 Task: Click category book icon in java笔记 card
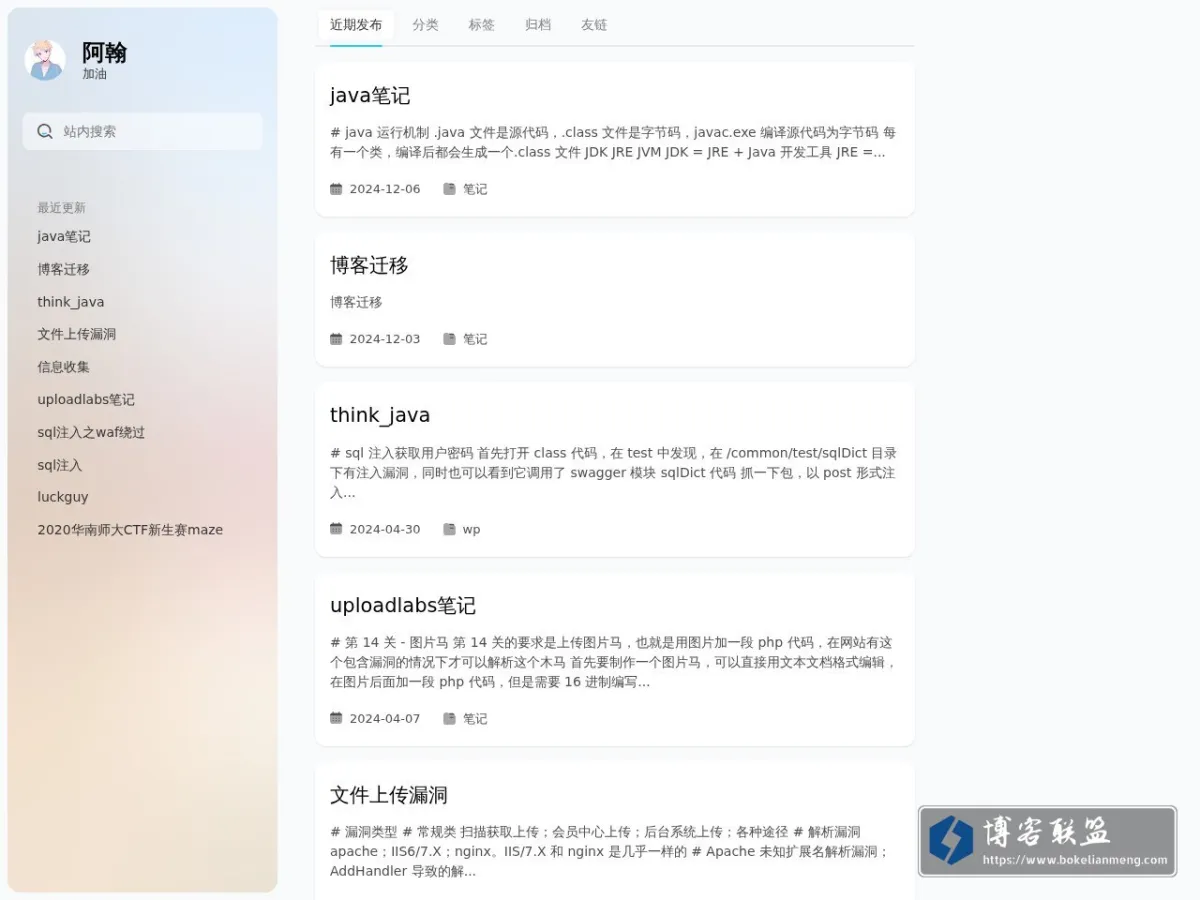[x=449, y=189]
